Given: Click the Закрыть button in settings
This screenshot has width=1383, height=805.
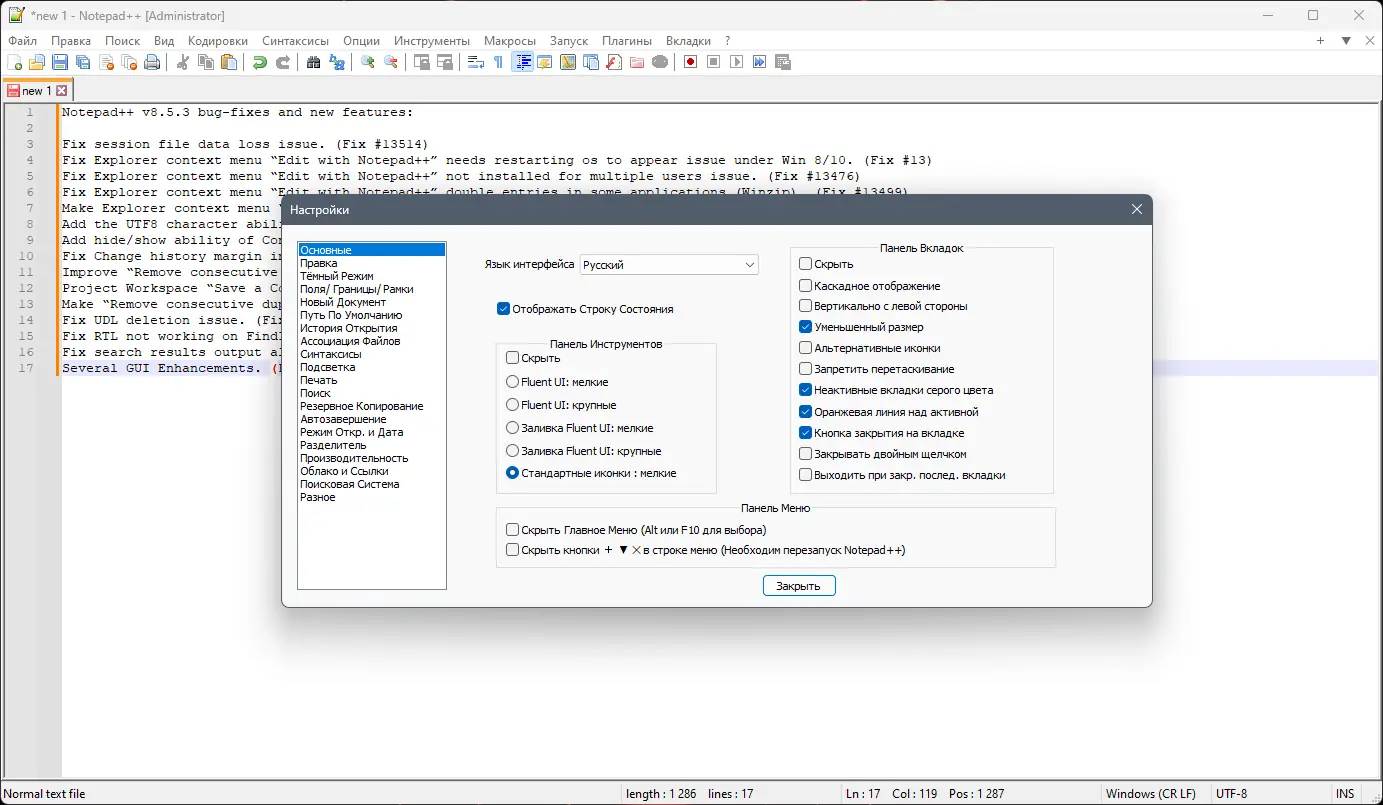Looking at the screenshot, I should pyautogui.click(x=799, y=586).
